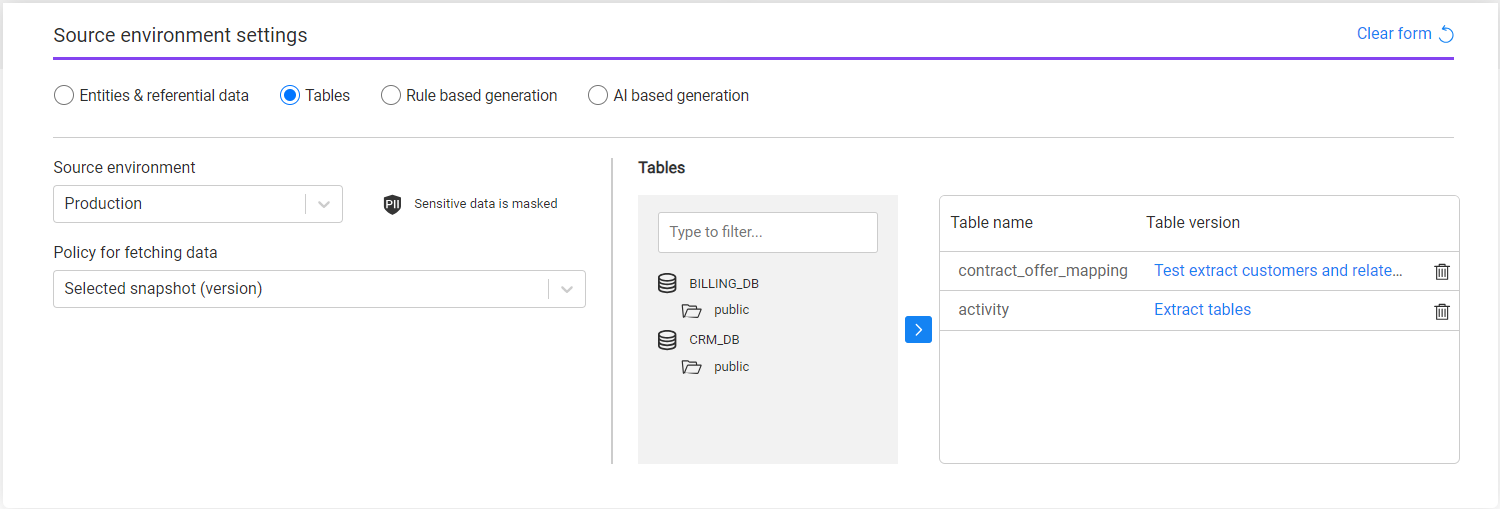Click the folder icon under CRM_DB
This screenshot has height=509, width=1500.
pyautogui.click(x=692, y=368)
